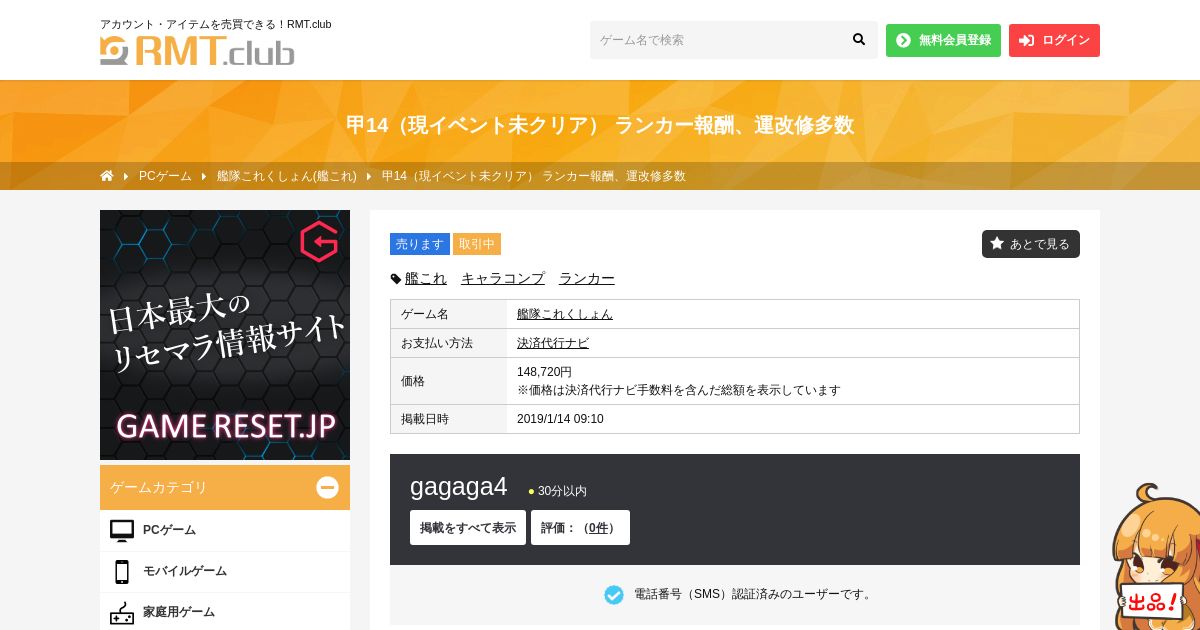Open the ランカー tag link

point(587,279)
